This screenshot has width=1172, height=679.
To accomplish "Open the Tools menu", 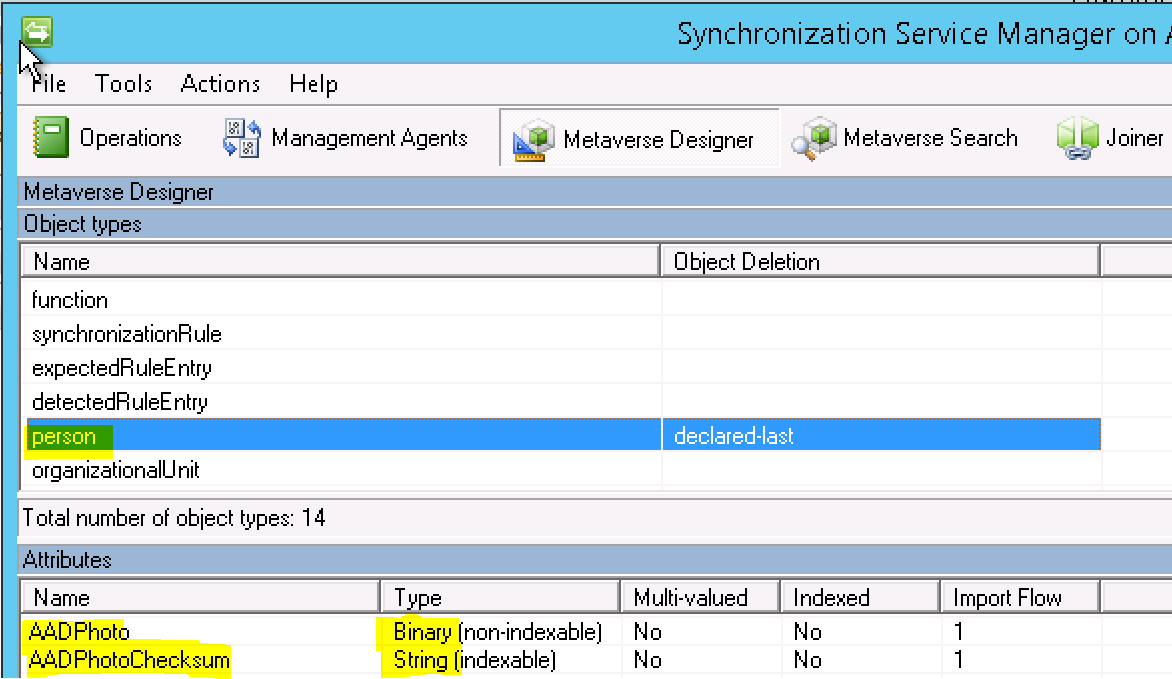I will [123, 84].
